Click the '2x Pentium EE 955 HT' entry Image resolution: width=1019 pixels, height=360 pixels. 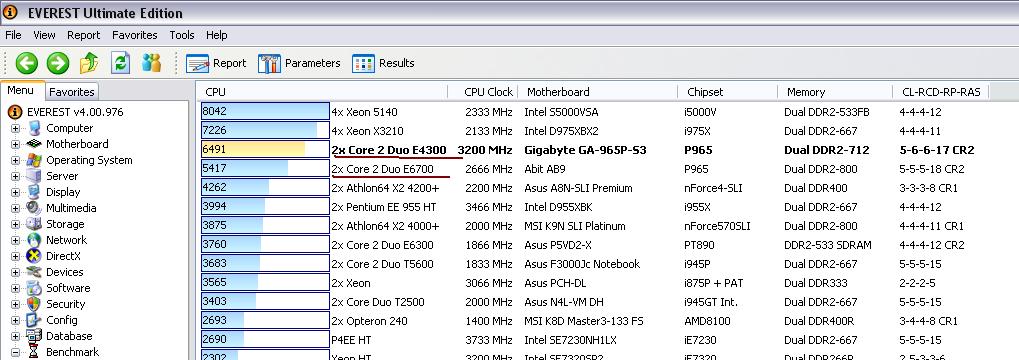coord(384,207)
